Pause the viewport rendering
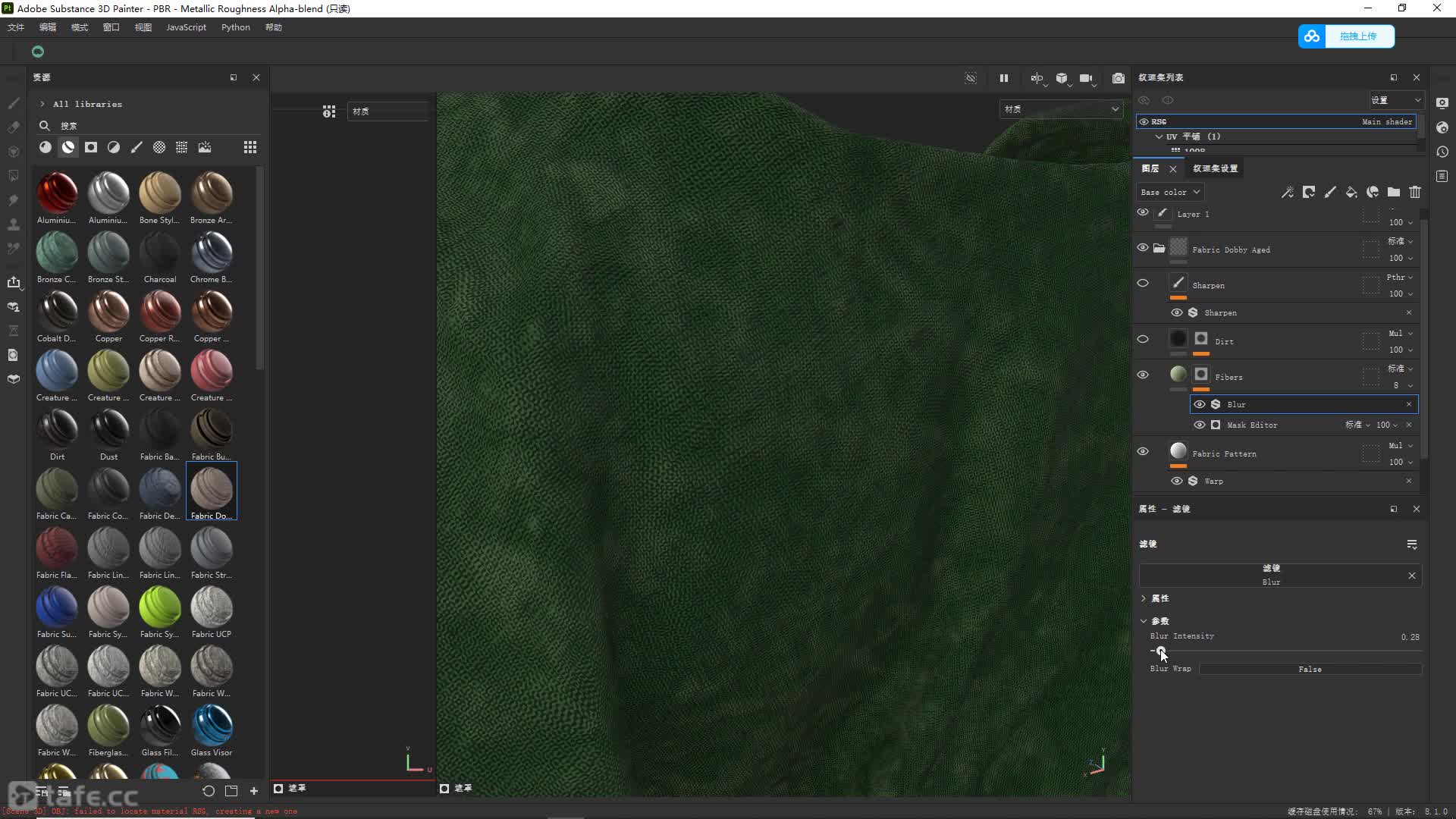The width and height of the screenshot is (1456, 819). click(x=1004, y=78)
